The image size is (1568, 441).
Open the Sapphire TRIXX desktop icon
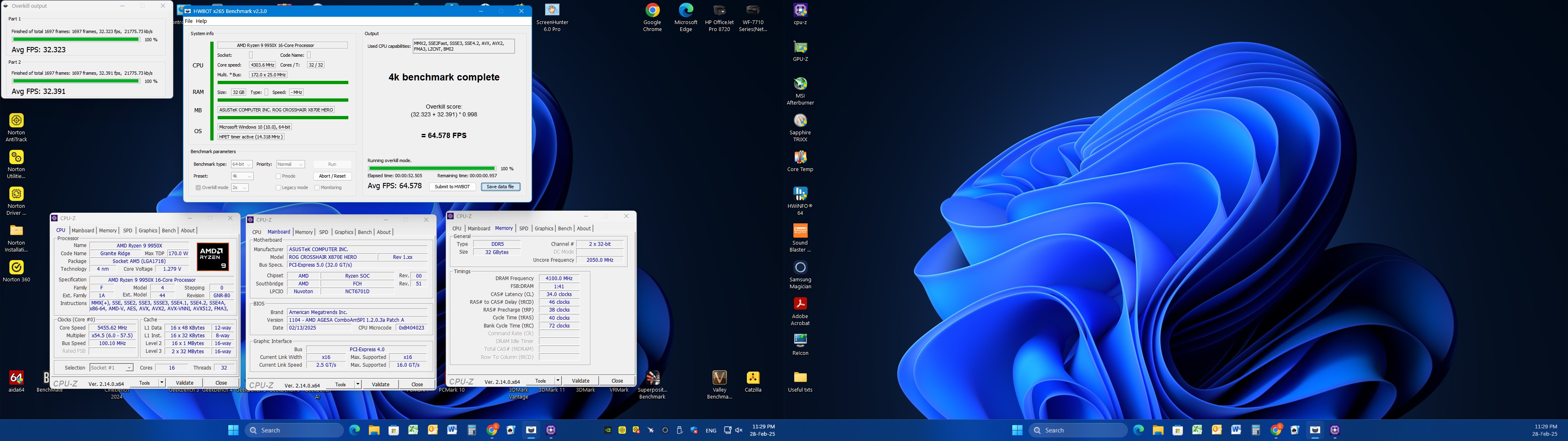pyautogui.click(x=800, y=127)
